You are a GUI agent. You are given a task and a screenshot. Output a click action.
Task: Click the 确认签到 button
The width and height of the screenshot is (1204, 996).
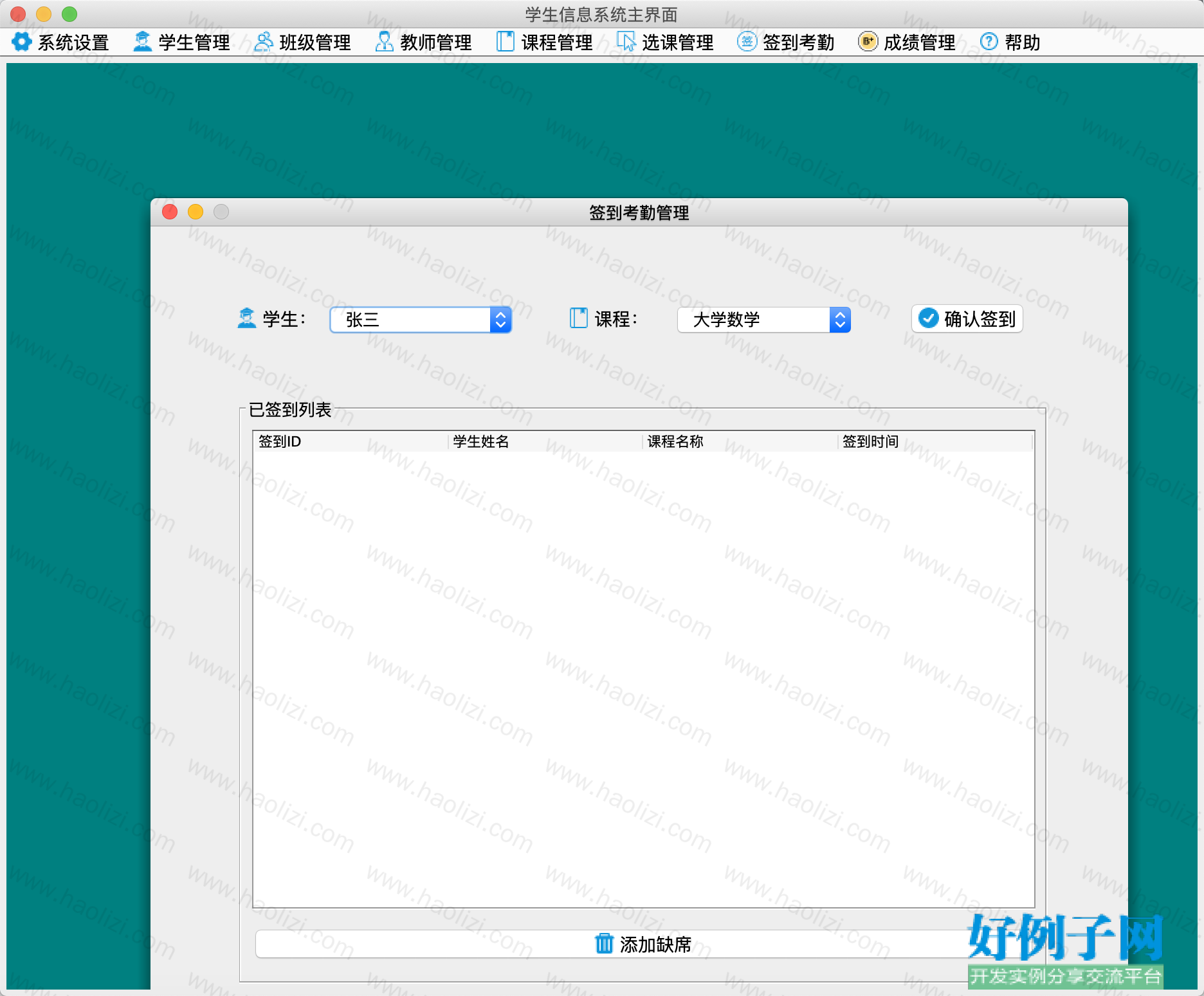(967, 318)
